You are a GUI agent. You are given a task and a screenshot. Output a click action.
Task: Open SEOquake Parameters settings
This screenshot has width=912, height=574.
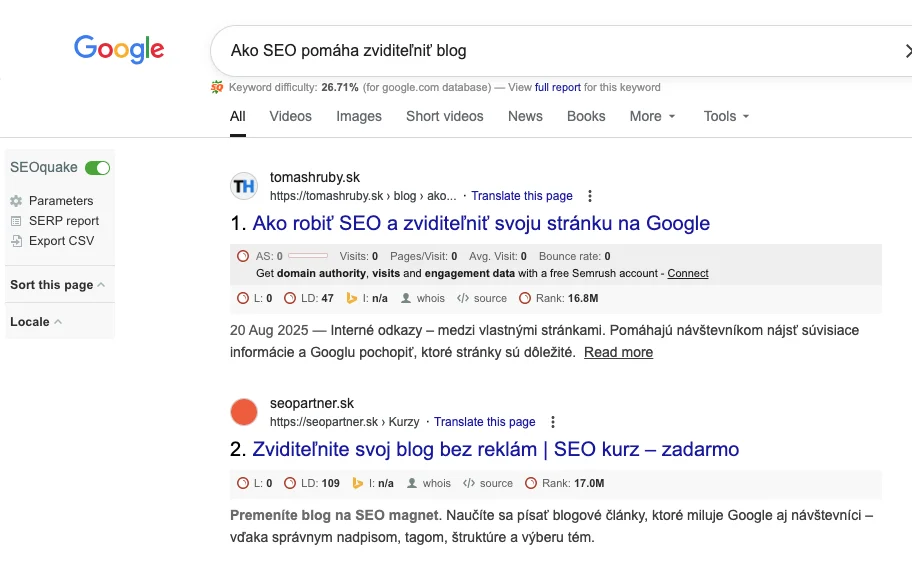pyautogui.click(x=60, y=201)
